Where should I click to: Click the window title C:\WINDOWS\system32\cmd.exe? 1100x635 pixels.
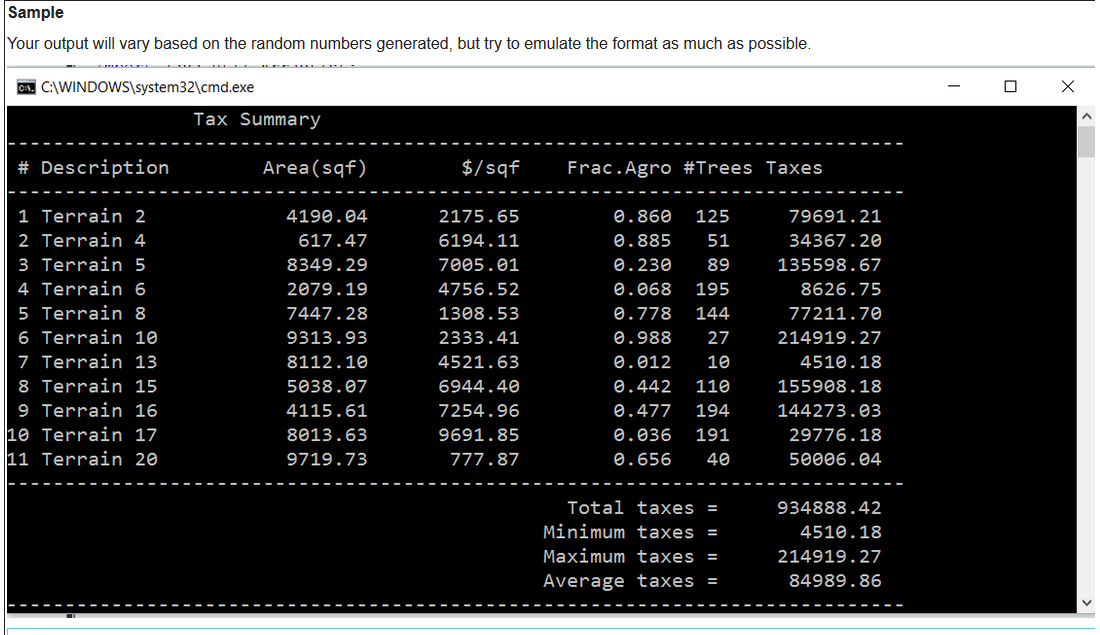(x=147, y=87)
